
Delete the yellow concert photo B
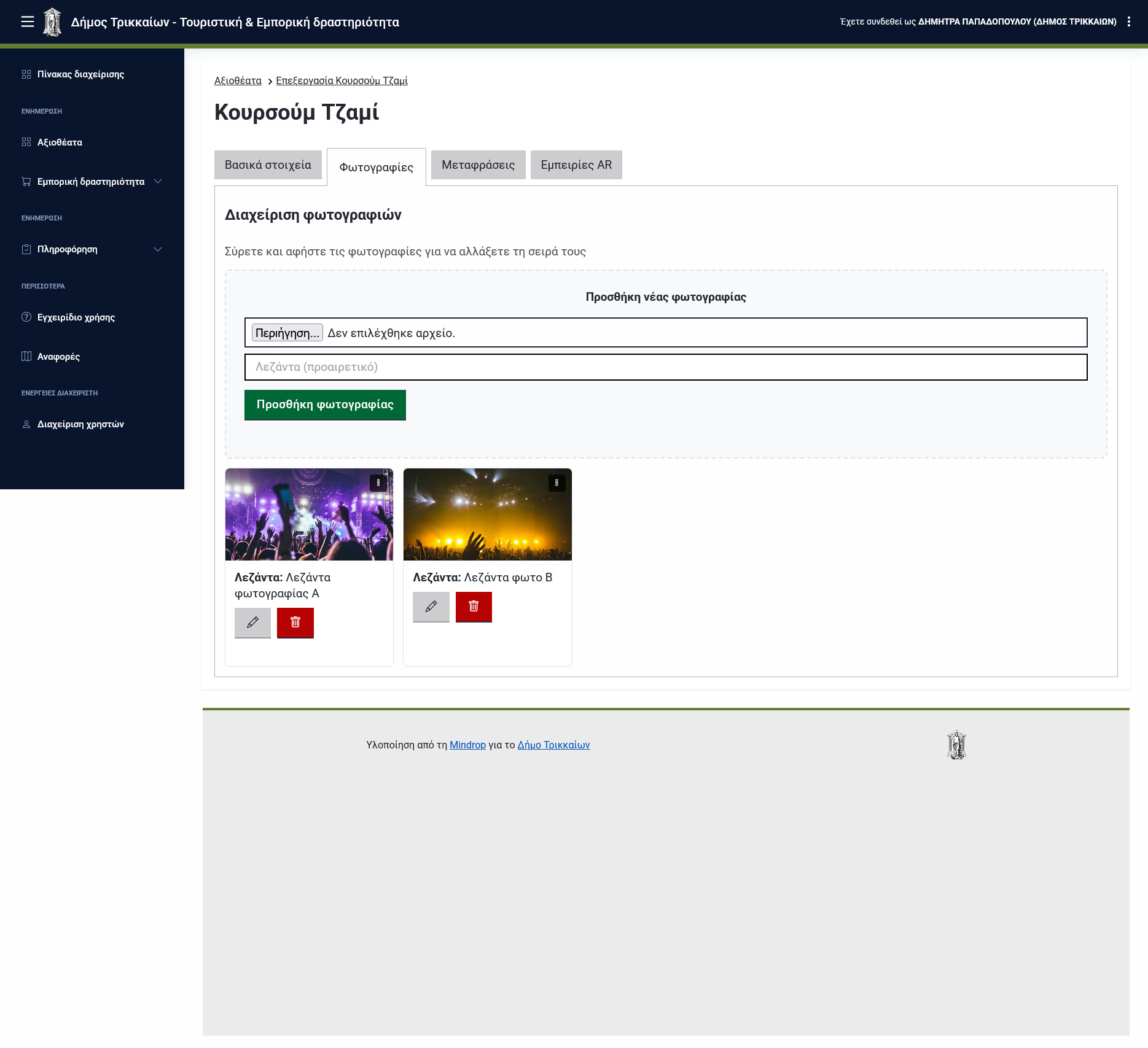[x=474, y=607]
